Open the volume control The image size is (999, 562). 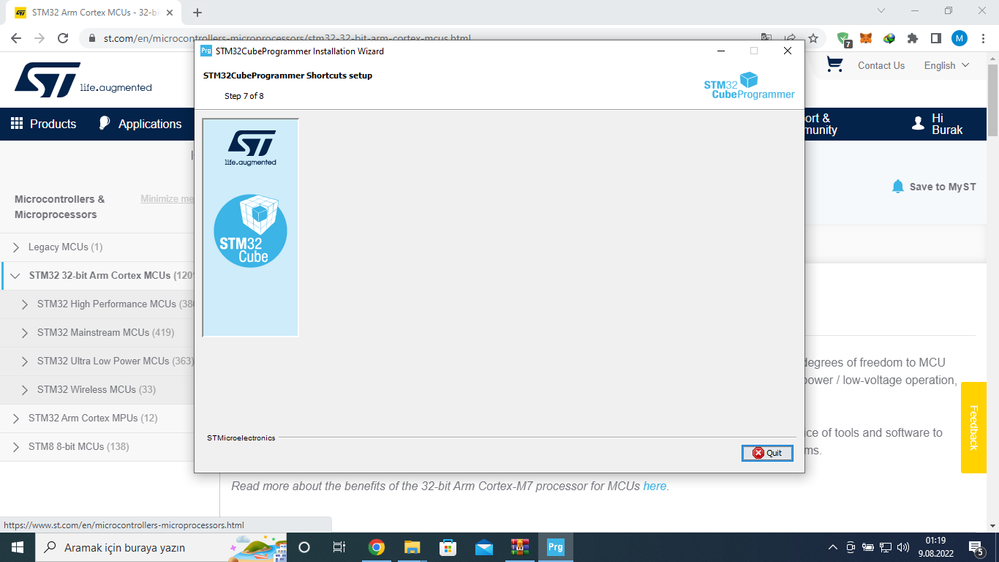(x=903, y=547)
